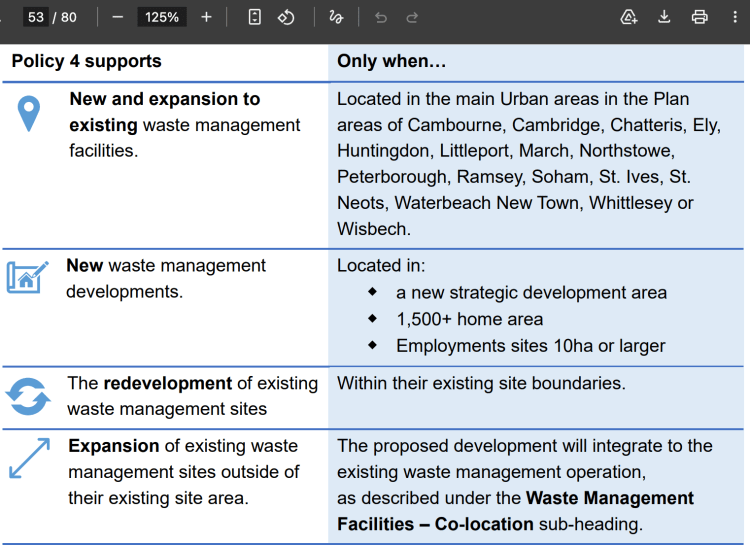This screenshot has width=750, height=545.
Task: Click the diagonal expand arrow icon
Action: (x=30, y=458)
